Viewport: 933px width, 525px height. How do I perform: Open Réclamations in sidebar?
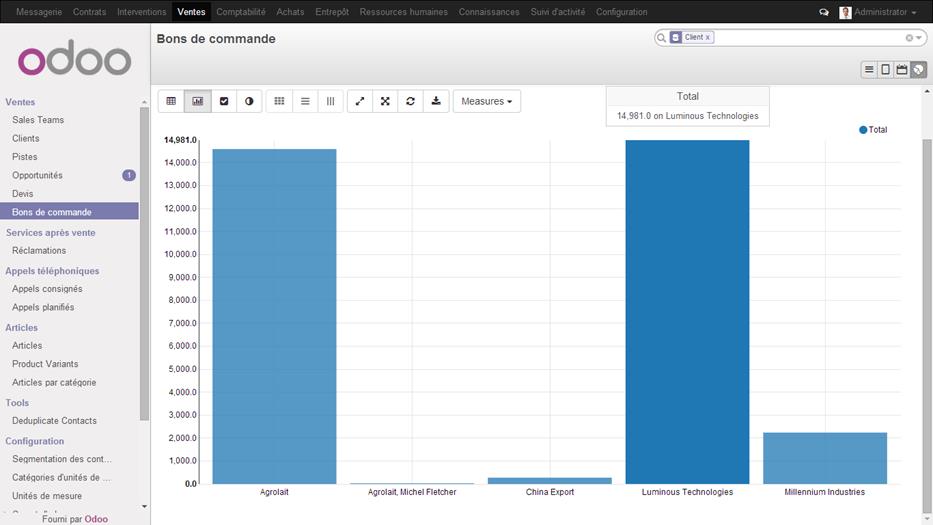[39, 251]
